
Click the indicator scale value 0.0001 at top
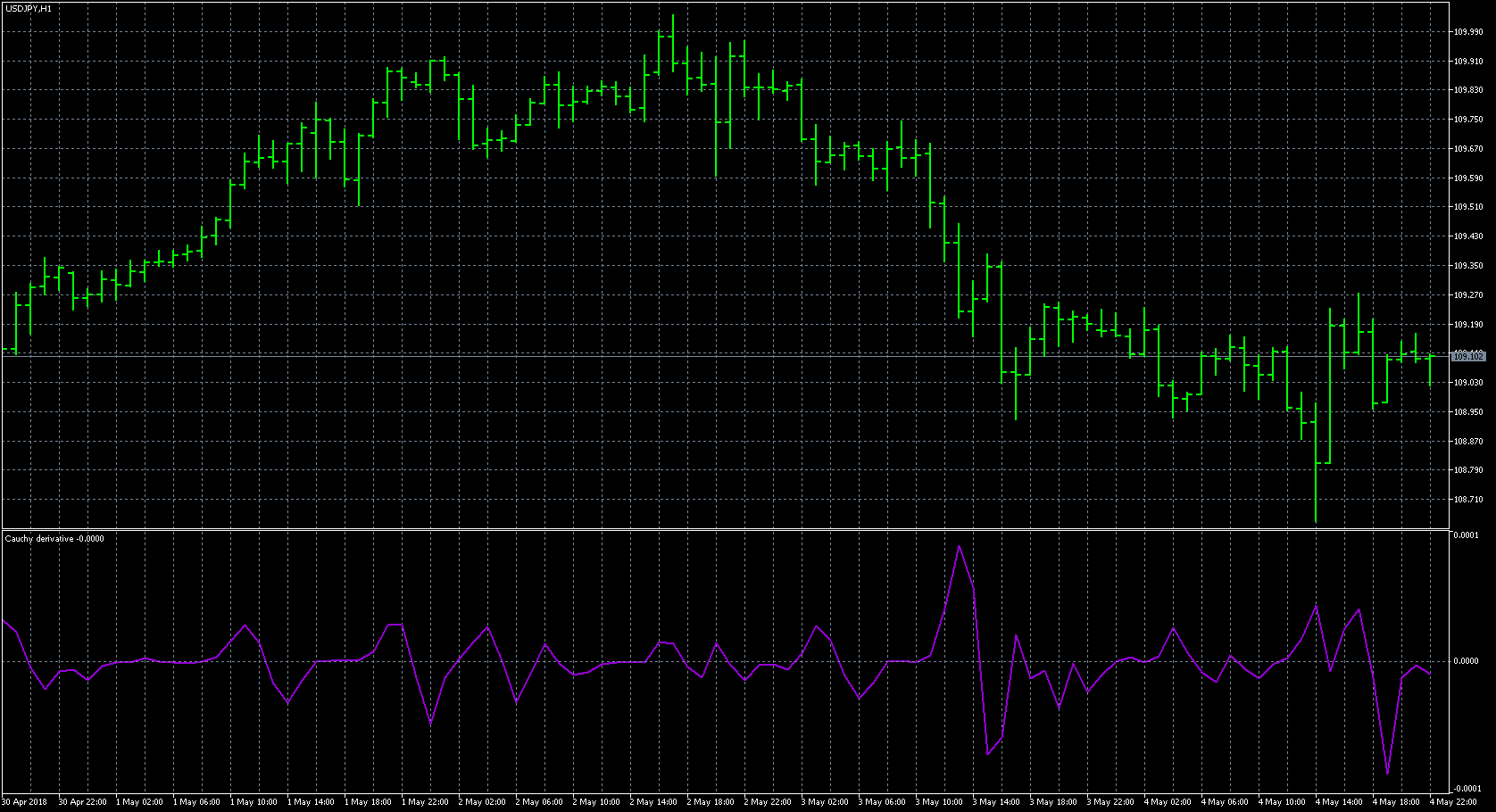click(x=1467, y=535)
